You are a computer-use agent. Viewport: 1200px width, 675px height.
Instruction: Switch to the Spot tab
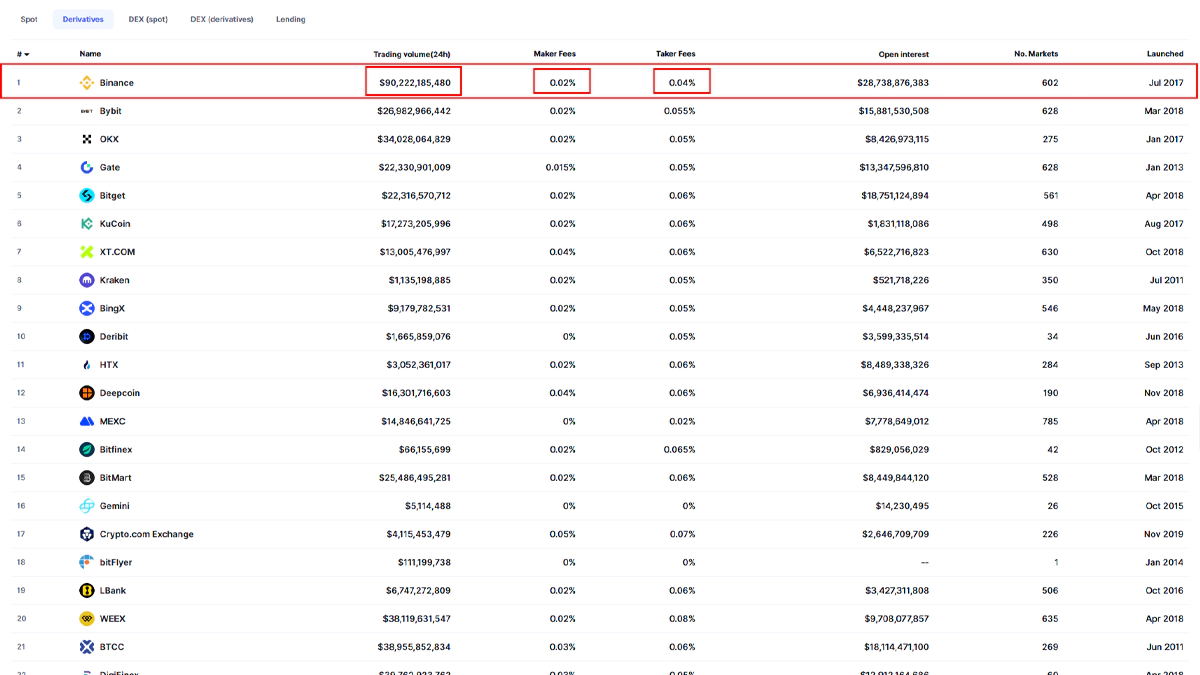click(x=29, y=19)
